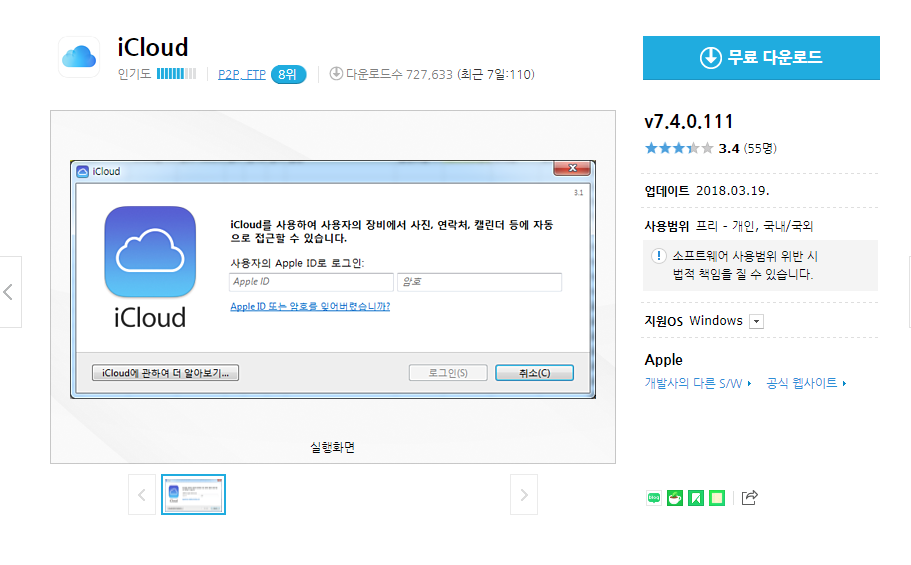The height and width of the screenshot is (565, 911).
Task: Share to Naver blog icon
Action: click(654, 498)
